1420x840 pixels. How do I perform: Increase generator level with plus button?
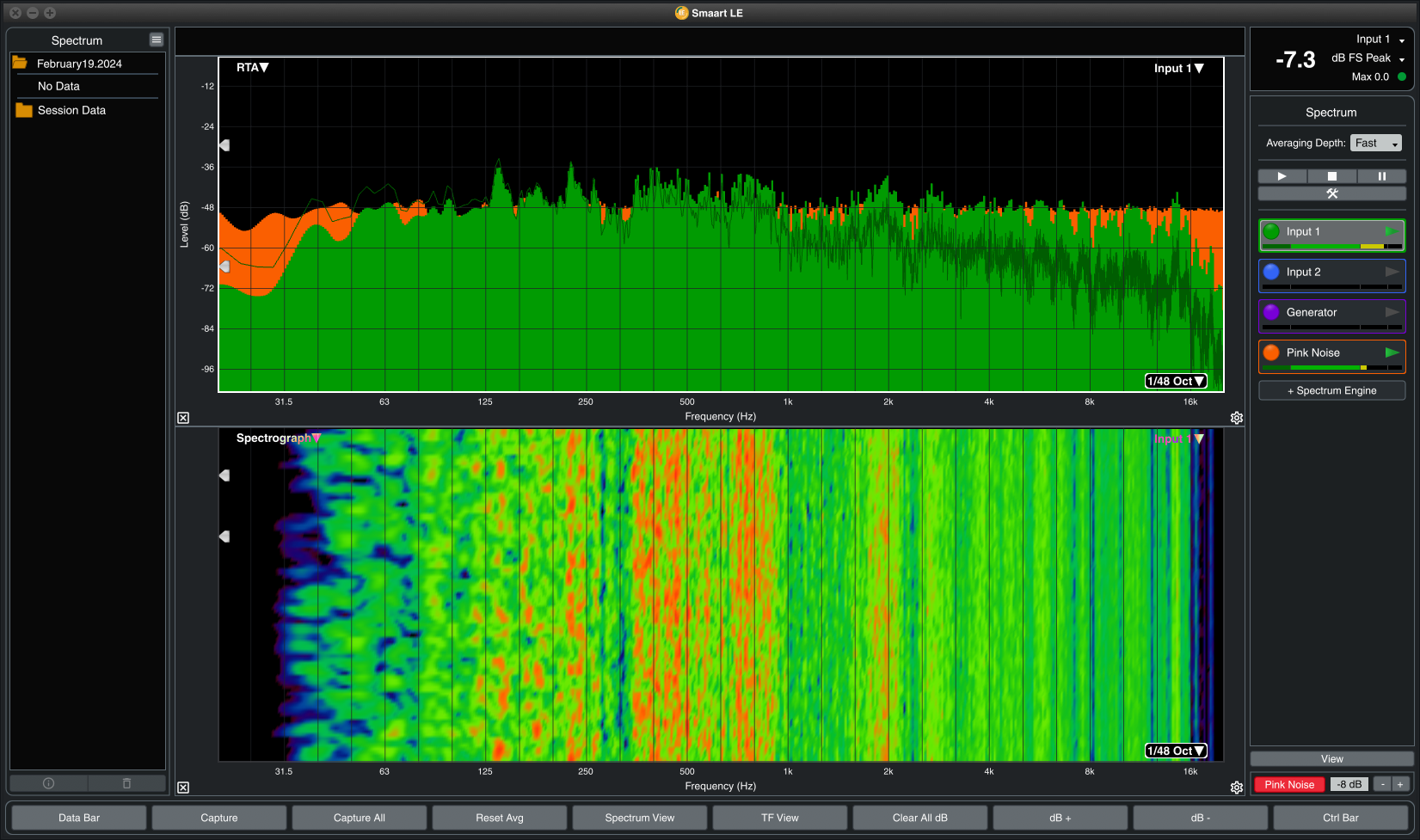coord(1400,784)
